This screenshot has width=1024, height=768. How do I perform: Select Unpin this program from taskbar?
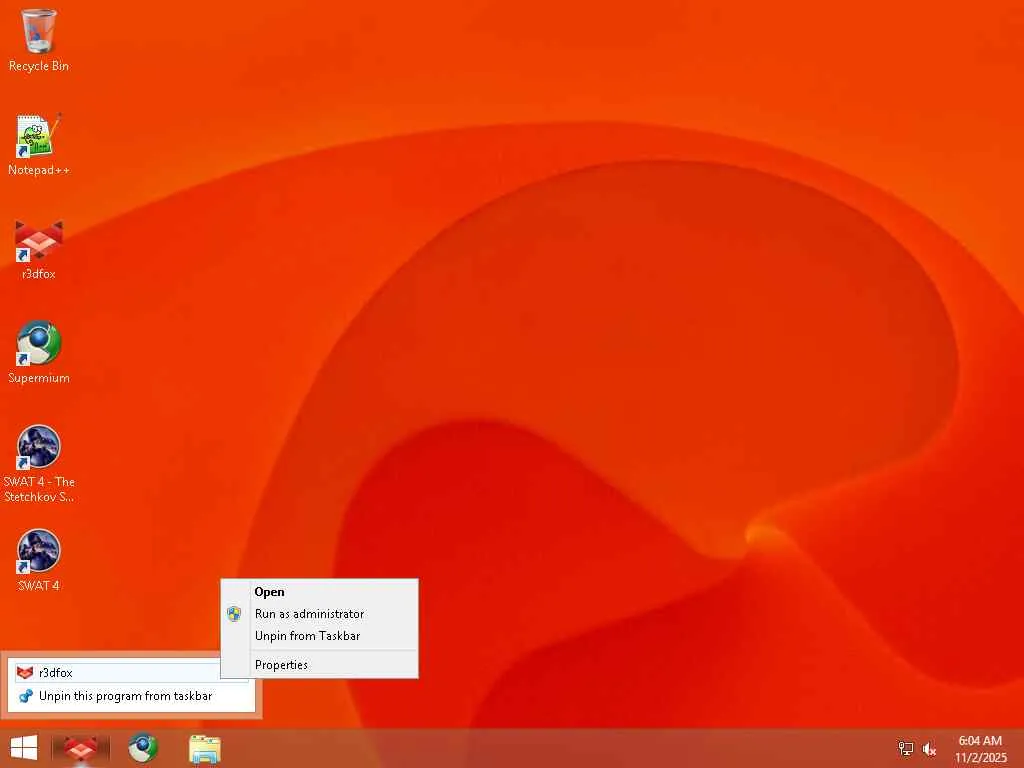[x=131, y=696]
